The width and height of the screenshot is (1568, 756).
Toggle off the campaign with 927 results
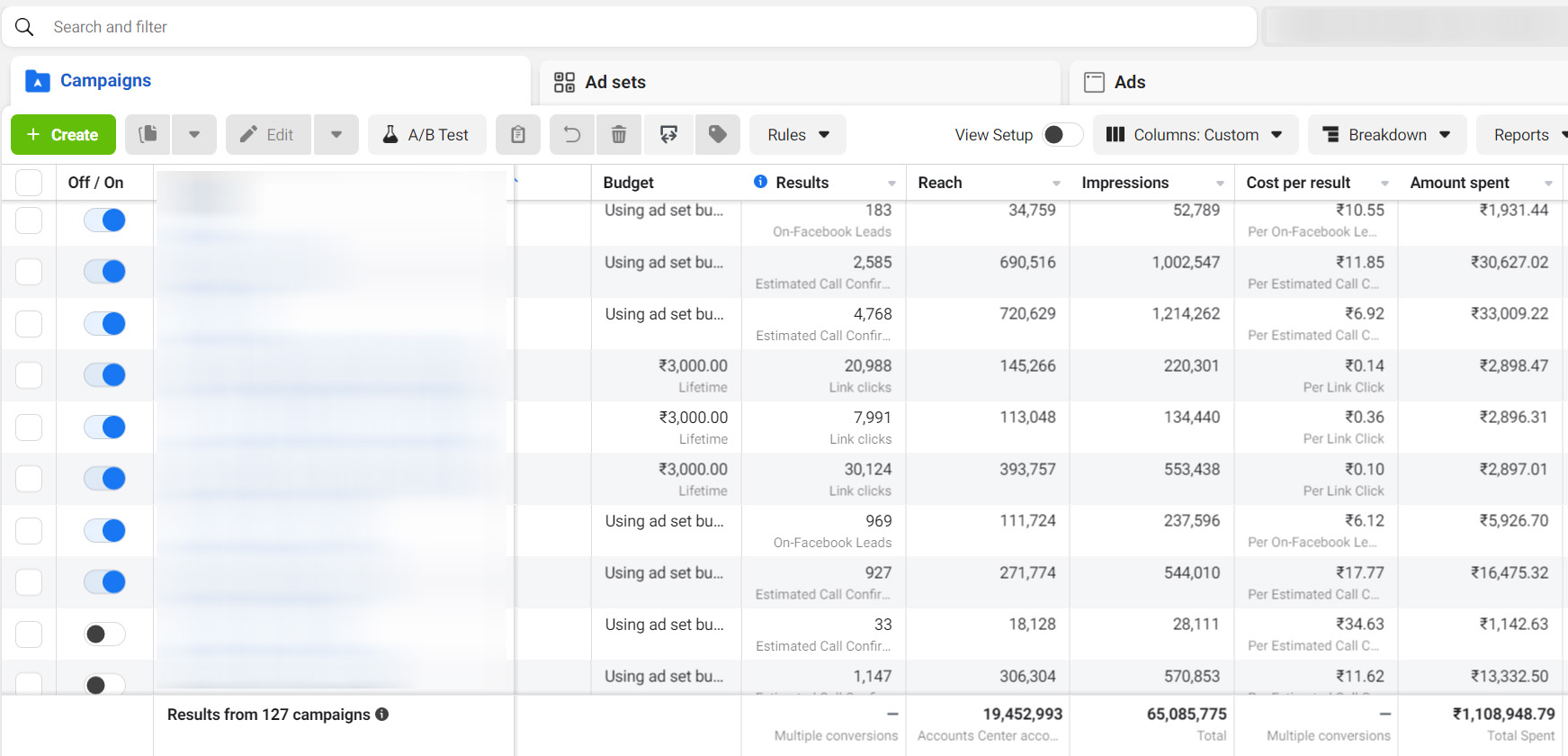(104, 581)
